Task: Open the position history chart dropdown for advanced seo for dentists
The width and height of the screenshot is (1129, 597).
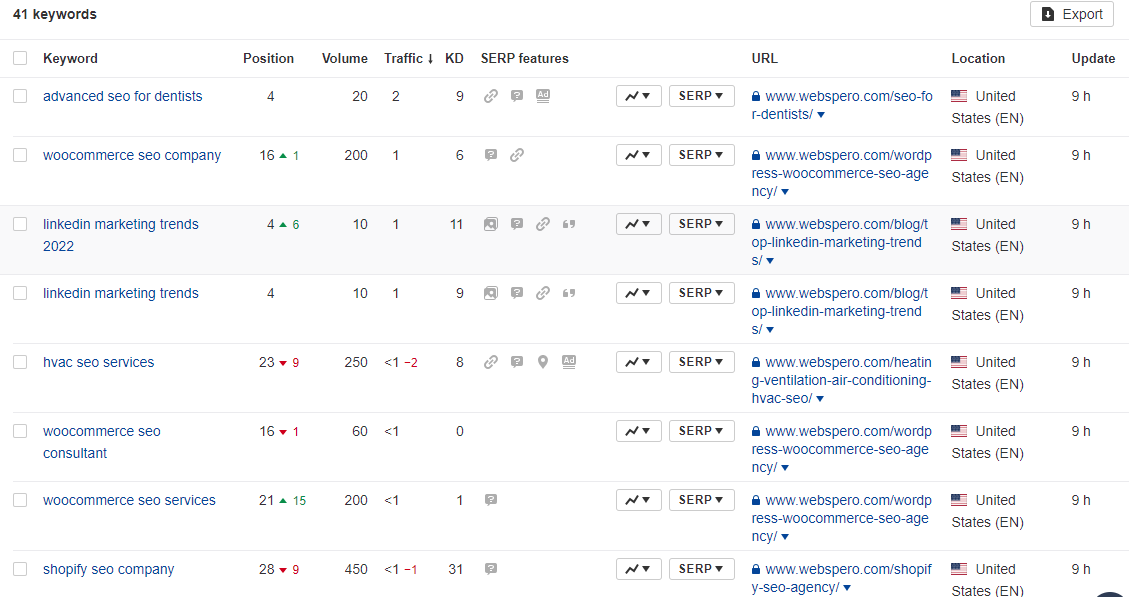Action: (639, 96)
